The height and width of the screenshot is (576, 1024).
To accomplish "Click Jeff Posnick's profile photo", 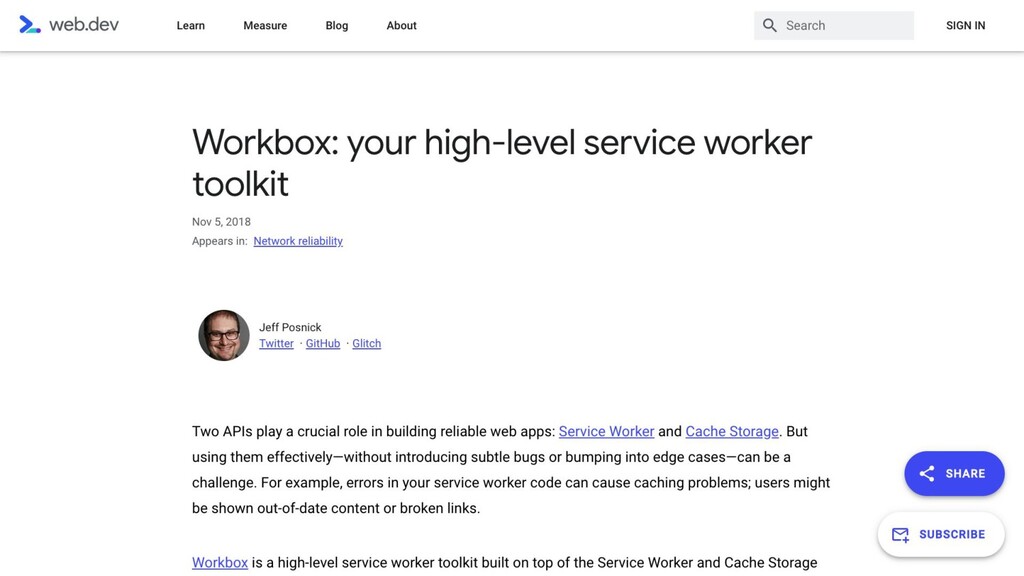I will point(224,335).
